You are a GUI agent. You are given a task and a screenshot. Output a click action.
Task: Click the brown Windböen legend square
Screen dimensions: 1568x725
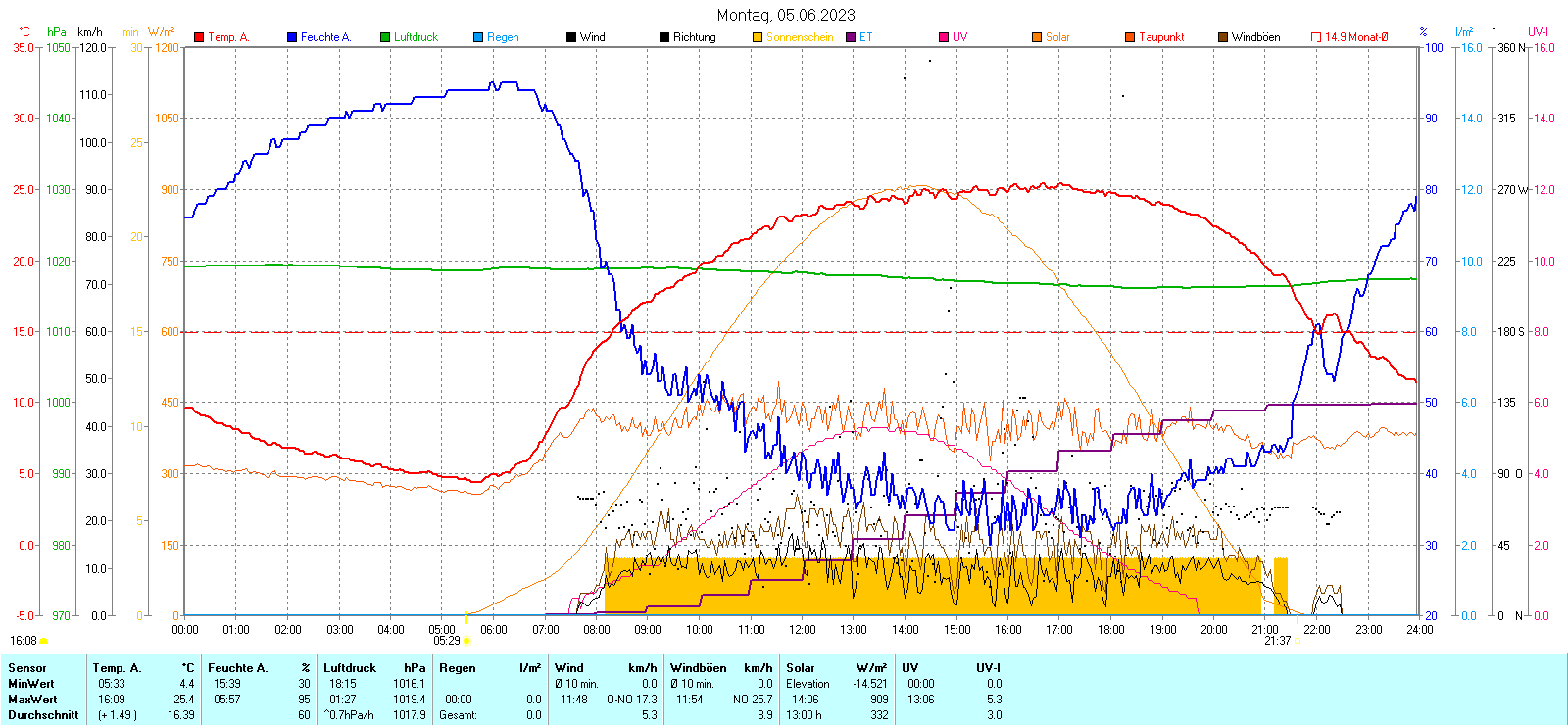pyautogui.click(x=1223, y=37)
